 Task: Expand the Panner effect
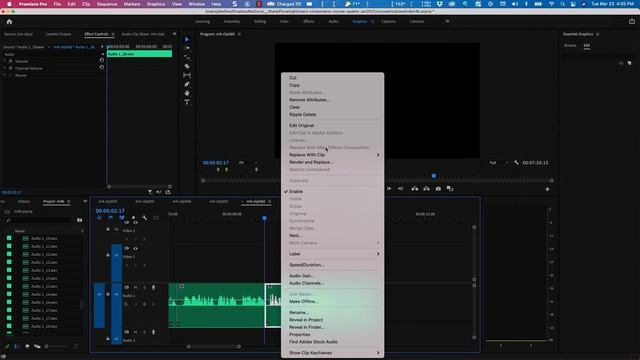[5, 75]
